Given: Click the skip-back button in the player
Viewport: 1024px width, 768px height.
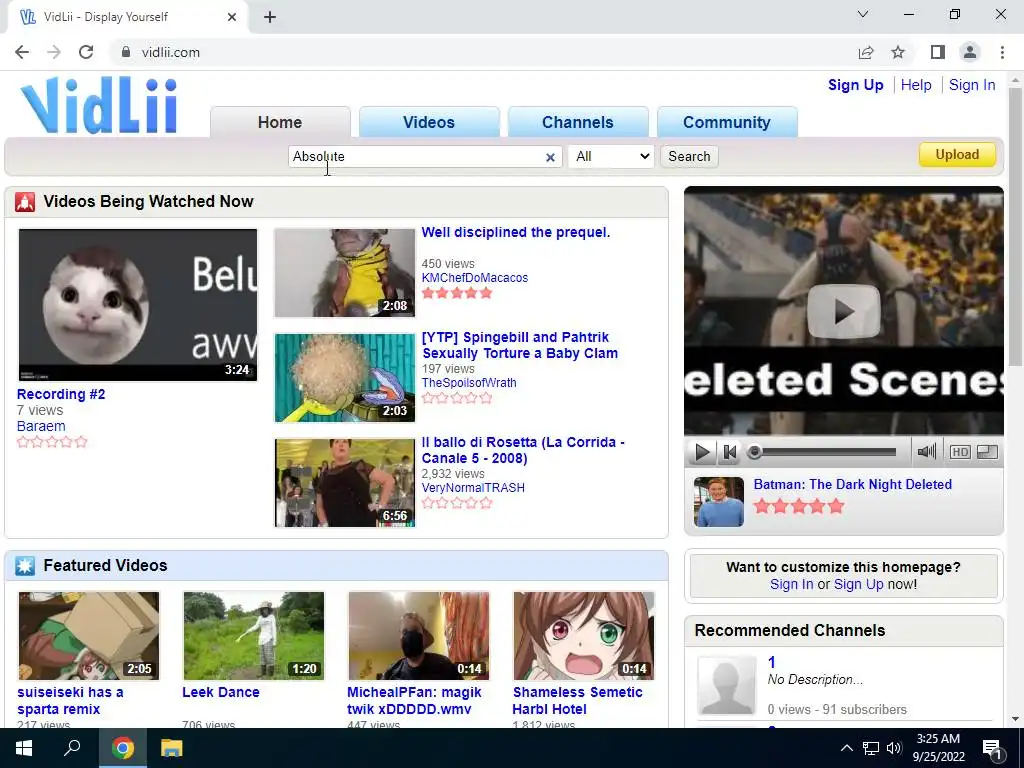Looking at the screenshot, I should pyautogui.click(x=730, y=452).
